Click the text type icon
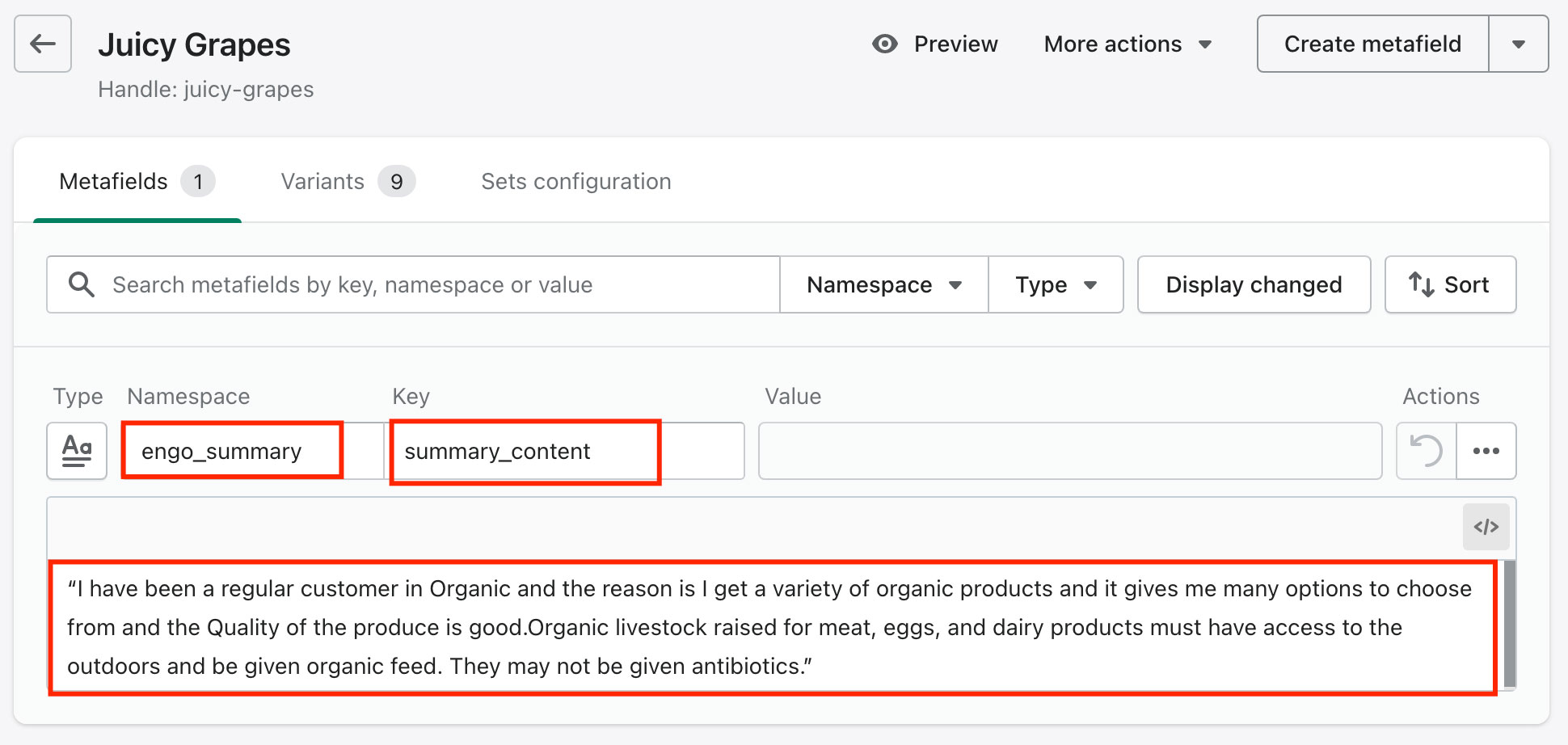 point(77,451)
